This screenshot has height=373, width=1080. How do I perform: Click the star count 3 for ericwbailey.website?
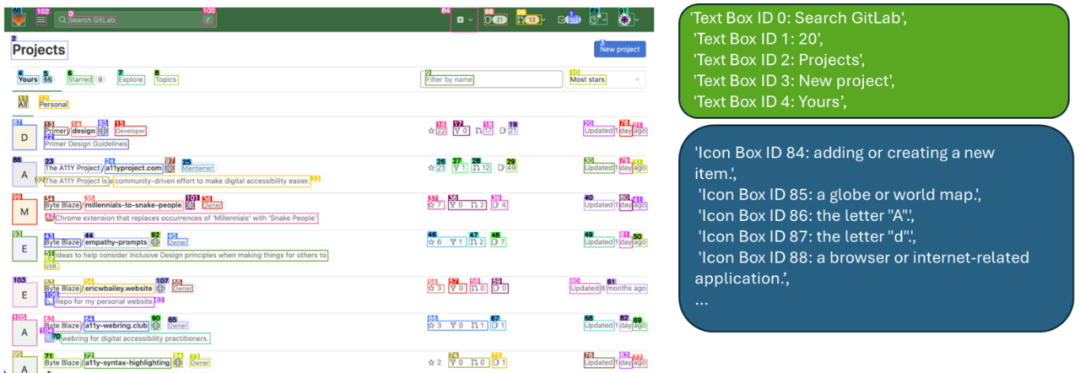(435, 288)
